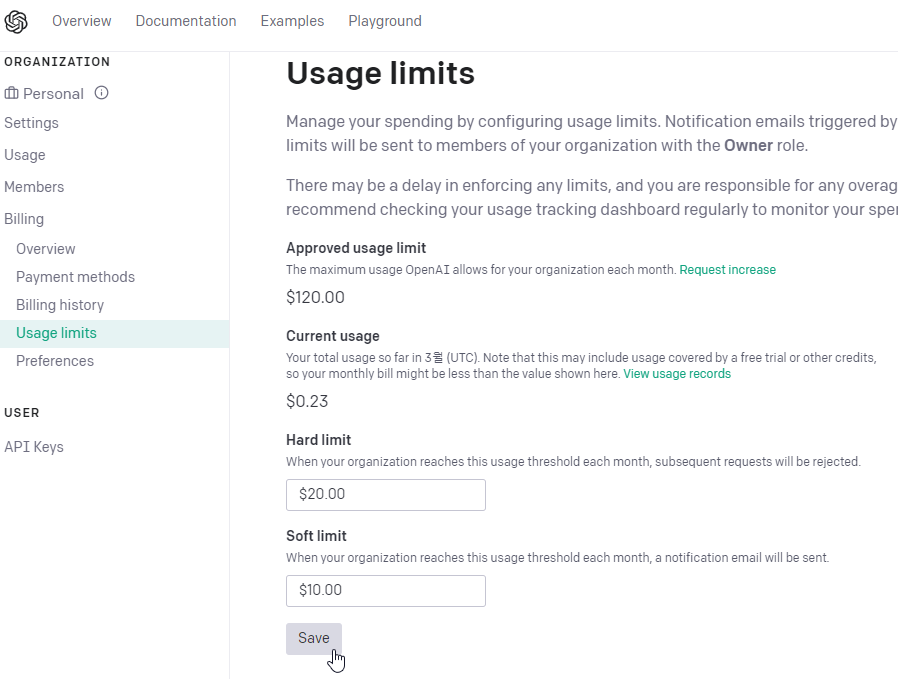The width and height of the screenshot is (898, 679).
Task: Click the Hard limit input field
Action: pos(386,495)
